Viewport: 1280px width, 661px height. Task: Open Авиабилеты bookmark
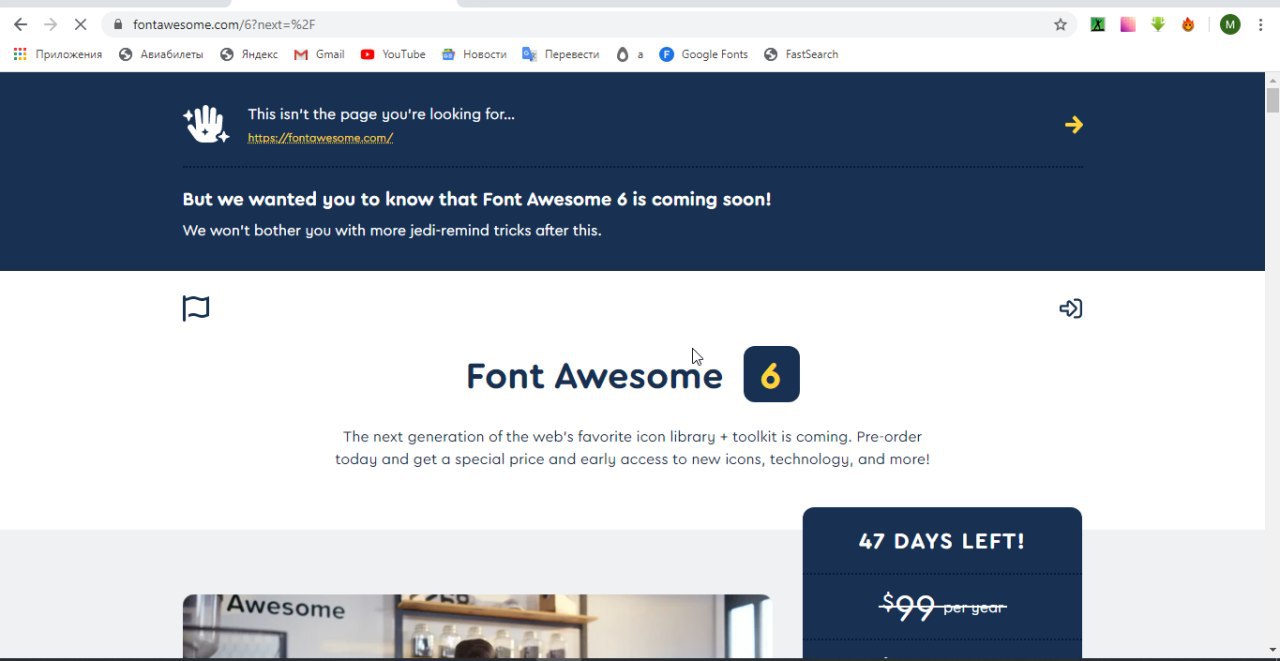click(x=161, y=54)
